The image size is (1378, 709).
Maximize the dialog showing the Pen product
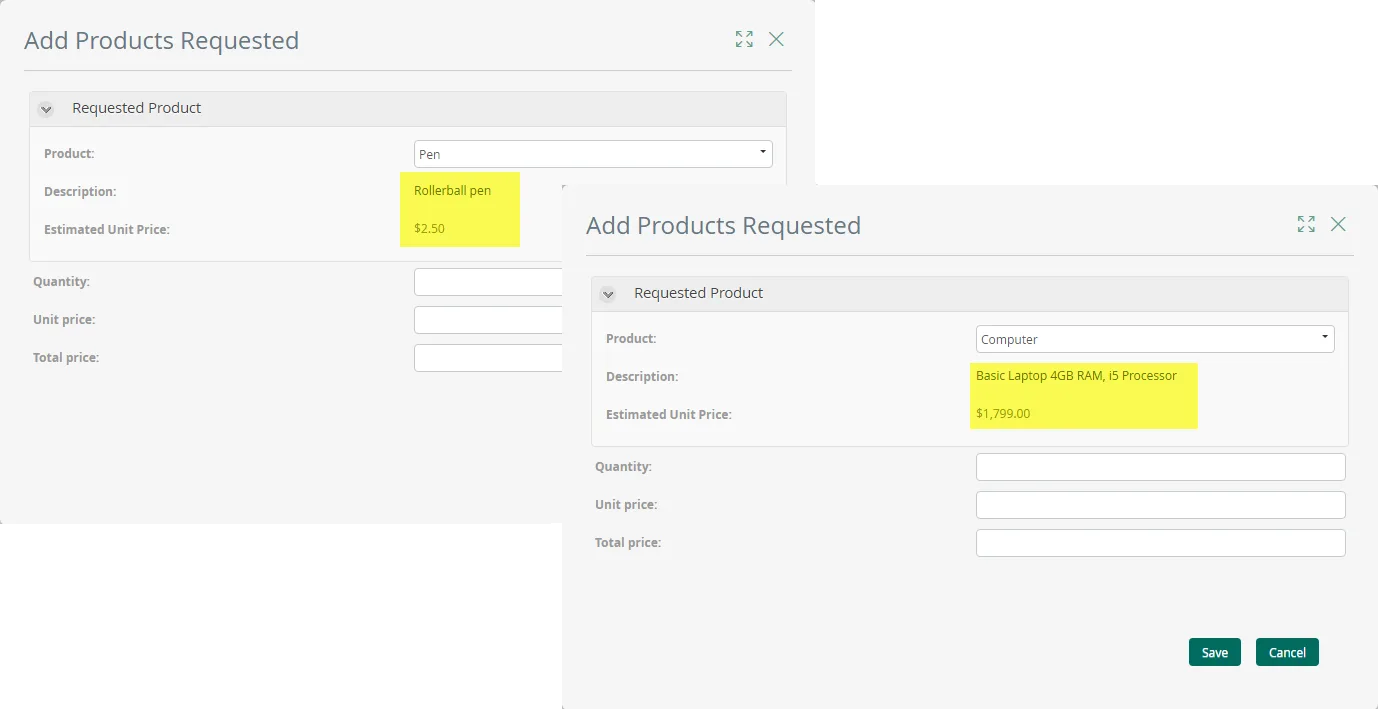click(744, 39)
